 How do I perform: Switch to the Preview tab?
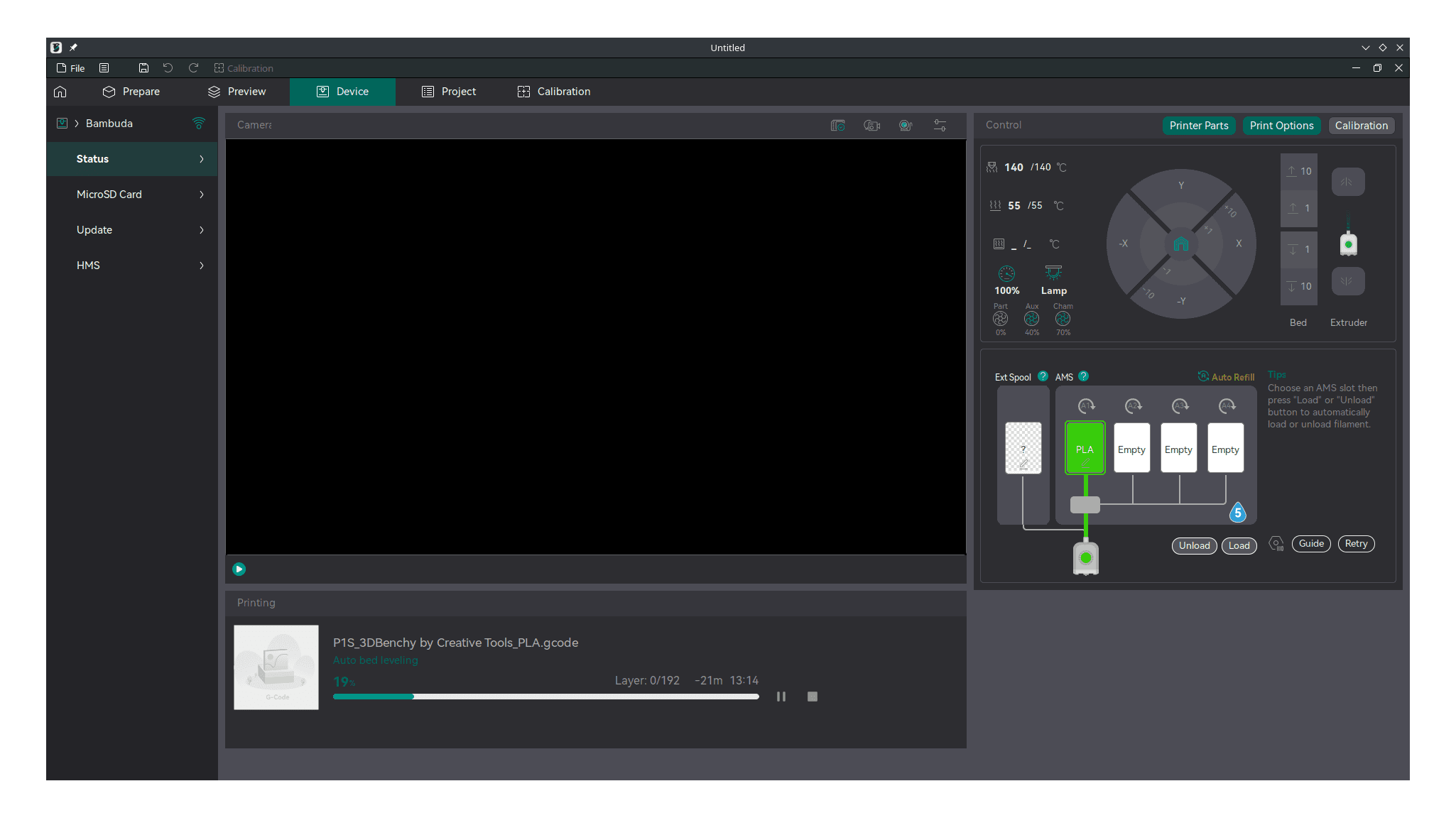pyautogui.click(x=237, y=92)
